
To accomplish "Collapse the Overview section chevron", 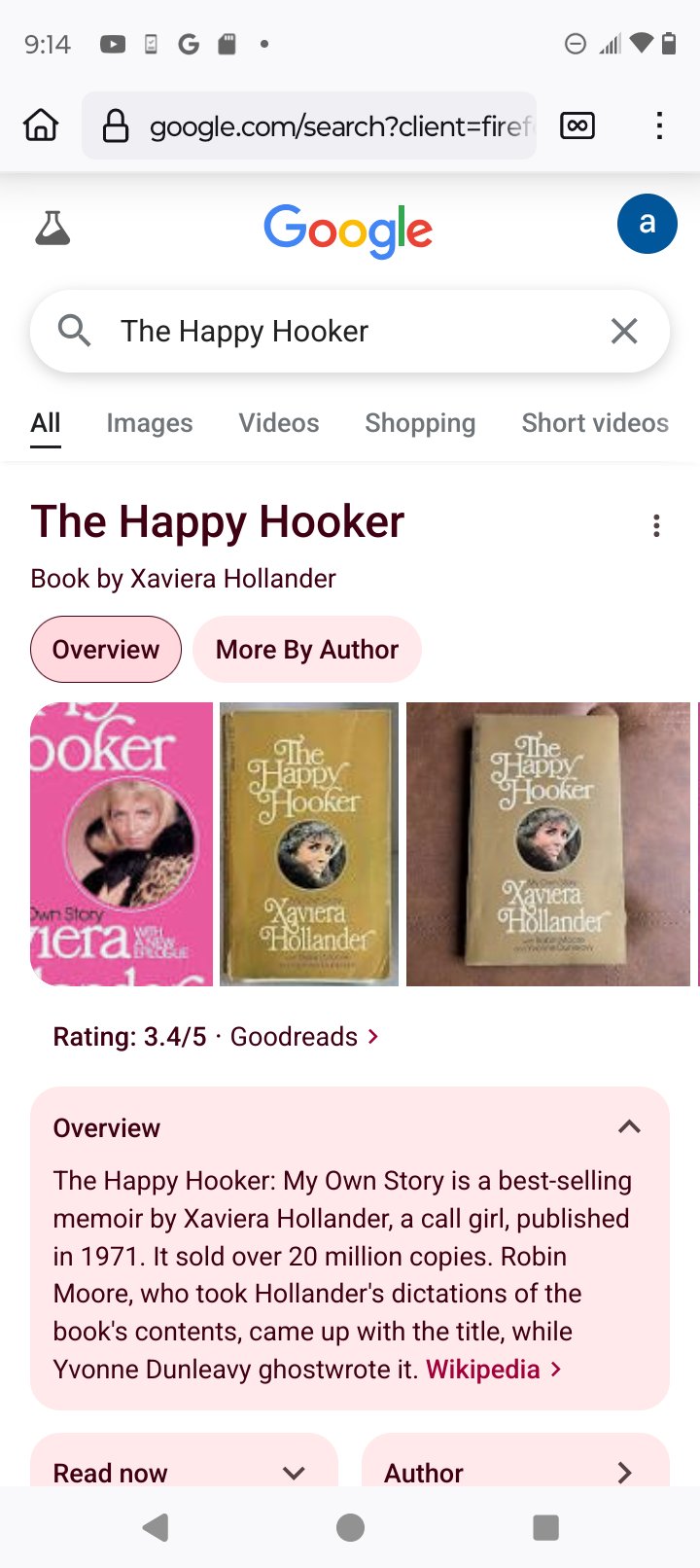I will click(x=629, y=1126).
